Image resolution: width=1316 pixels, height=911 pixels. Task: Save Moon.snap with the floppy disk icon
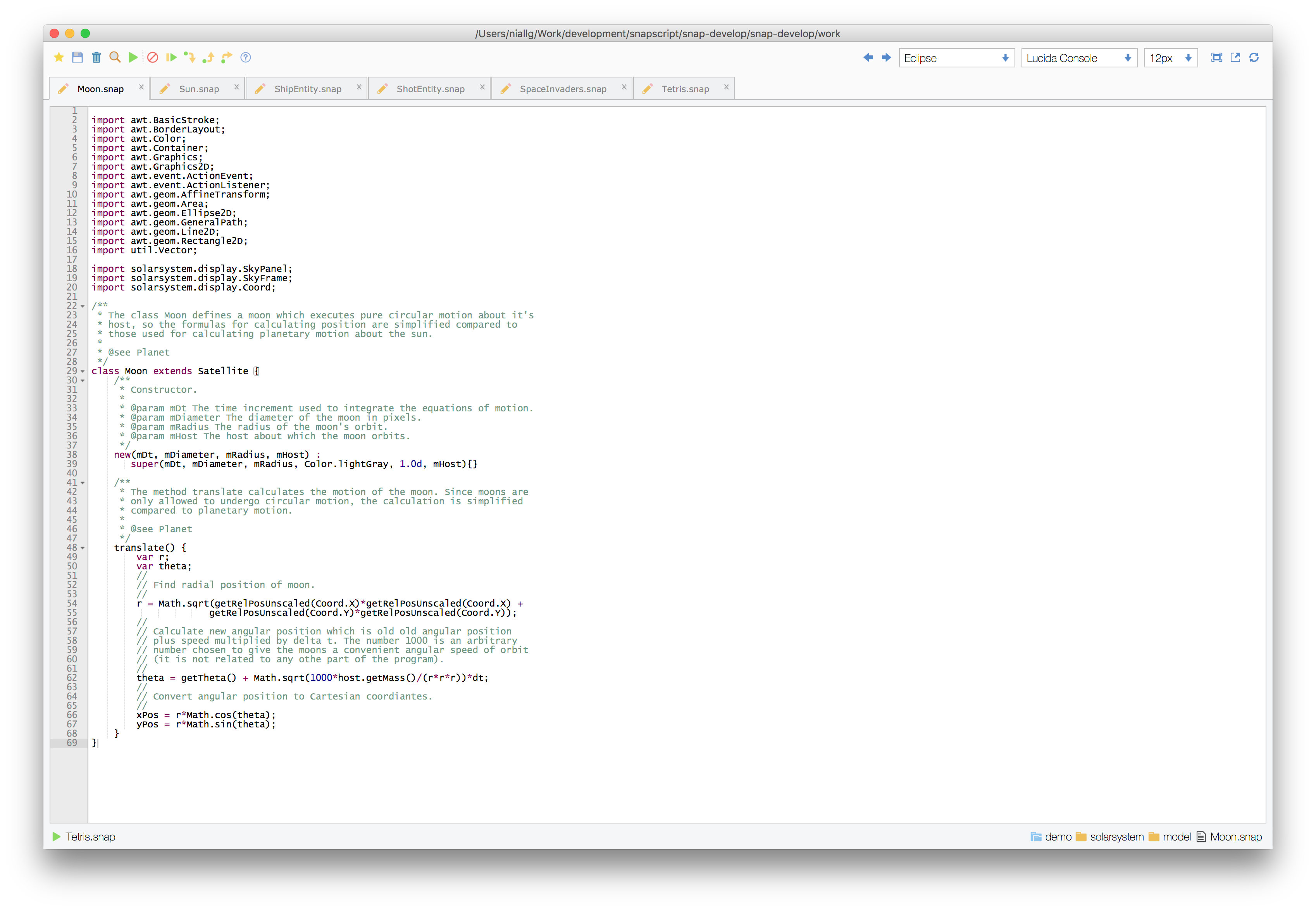click(x=77, y=57)
